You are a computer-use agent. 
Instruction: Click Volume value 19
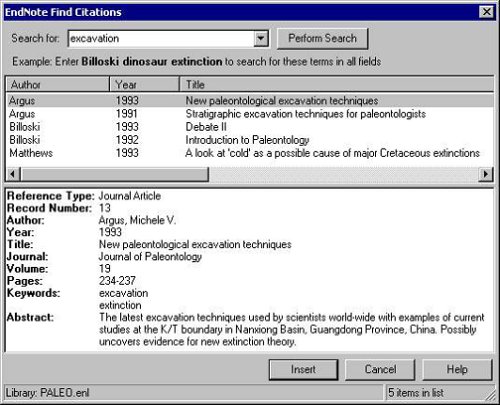point(105,269)
